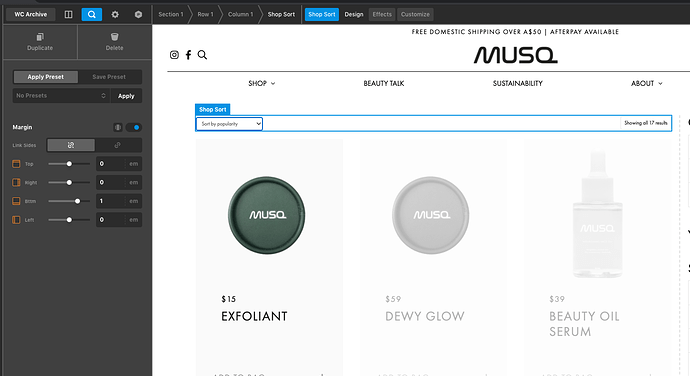Duplicate the Shop Sort element
The width and height of the screenshot is (690, 376).
click(x=40, y=42)
